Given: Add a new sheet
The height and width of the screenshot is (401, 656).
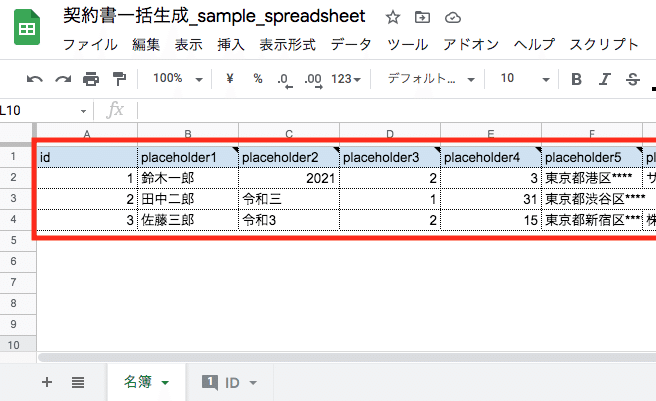Looking at the screenshot, I should [x=47, y=382].
